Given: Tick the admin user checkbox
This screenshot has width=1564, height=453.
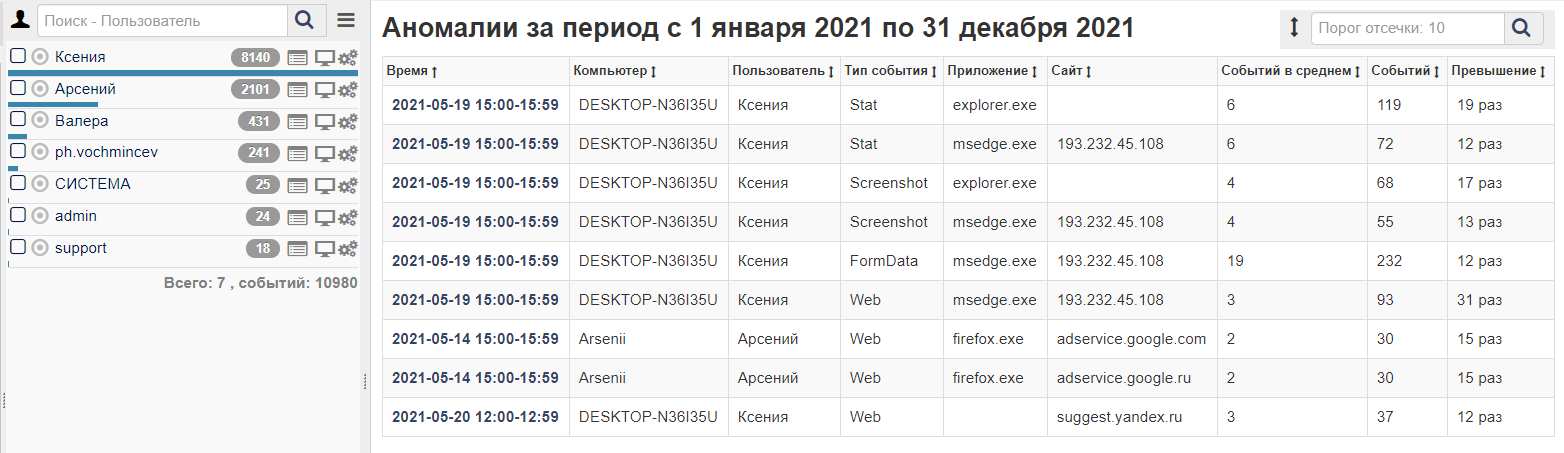Looking at the screenshot, I should tap(18, 216).
